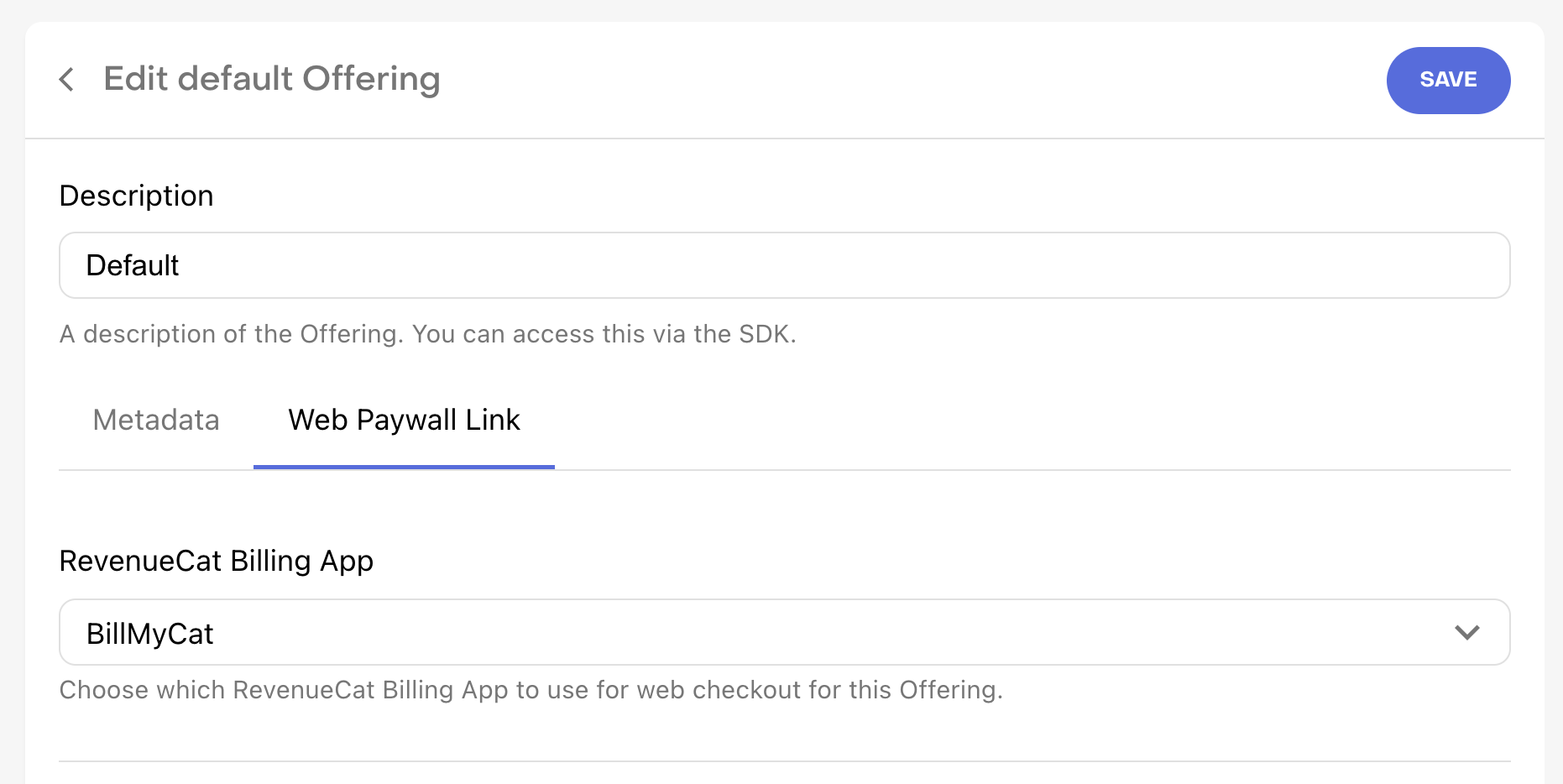Click the RevenueCat Billing App label
This screenshot has width=1563, height=784.
tap(217, 561)
